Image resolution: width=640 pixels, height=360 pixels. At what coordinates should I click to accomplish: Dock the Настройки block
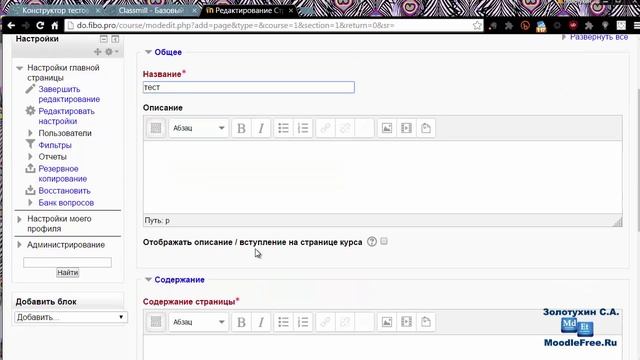pyautogui.click(x=115, y=39)
